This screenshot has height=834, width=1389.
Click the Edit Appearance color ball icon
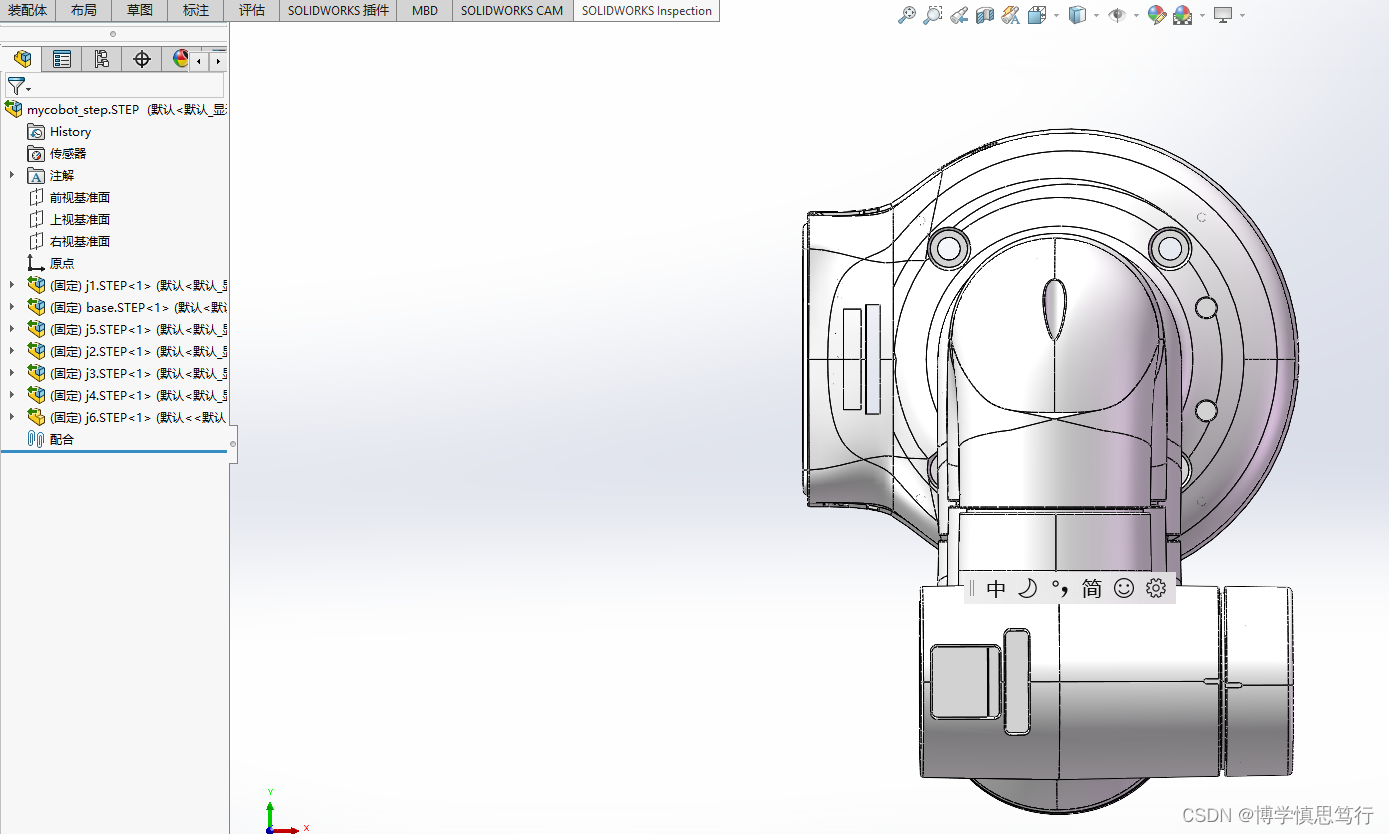(1157, 15)
